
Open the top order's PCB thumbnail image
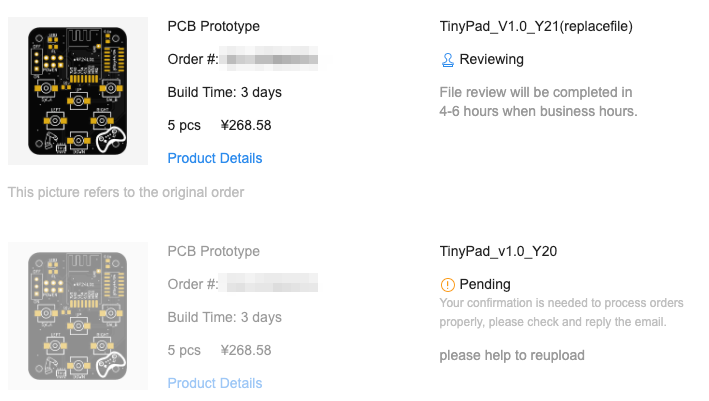(x=77, y=92)
